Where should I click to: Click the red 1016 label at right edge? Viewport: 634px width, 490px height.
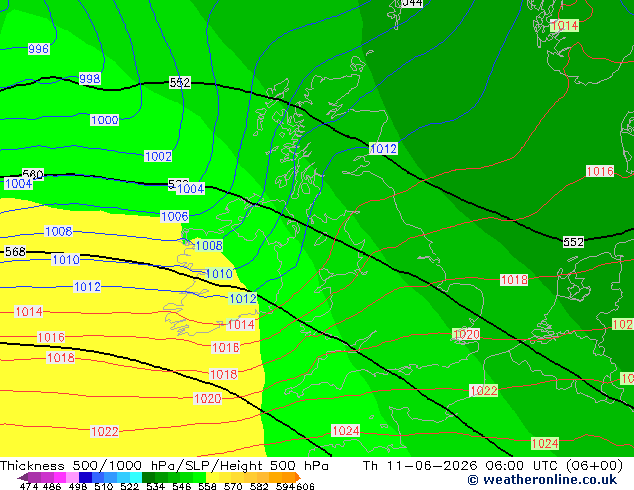click(600, 171)
